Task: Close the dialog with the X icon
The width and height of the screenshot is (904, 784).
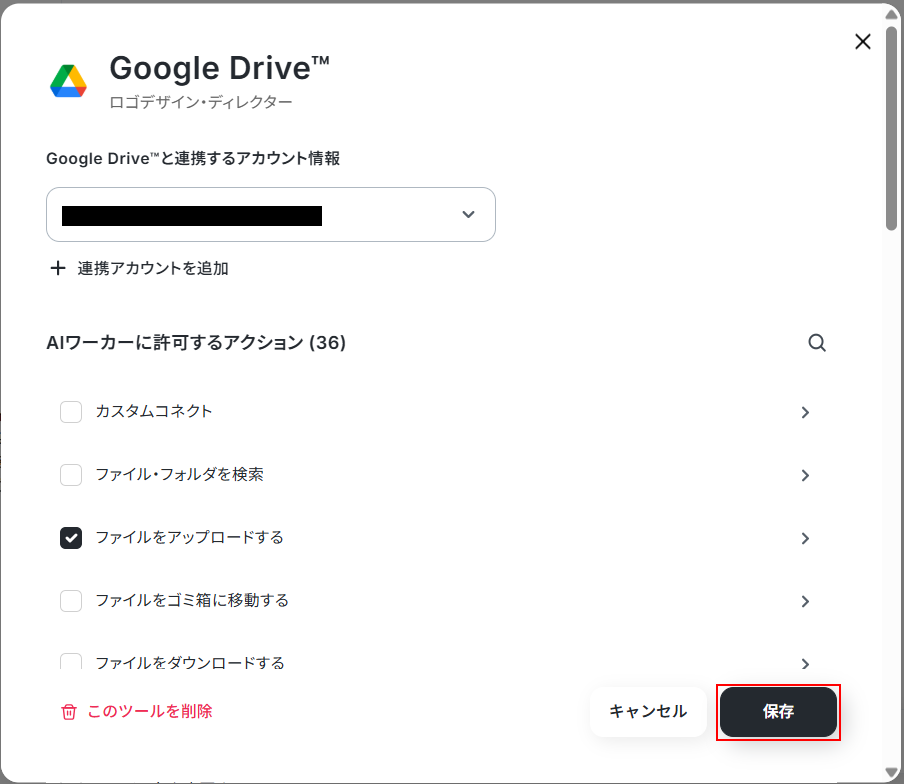Action: (862, 42)
